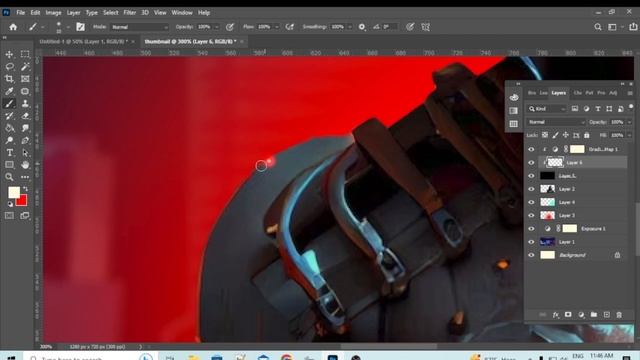
Task: Select the Clone Stamp tool
Action: click(25, 103)
